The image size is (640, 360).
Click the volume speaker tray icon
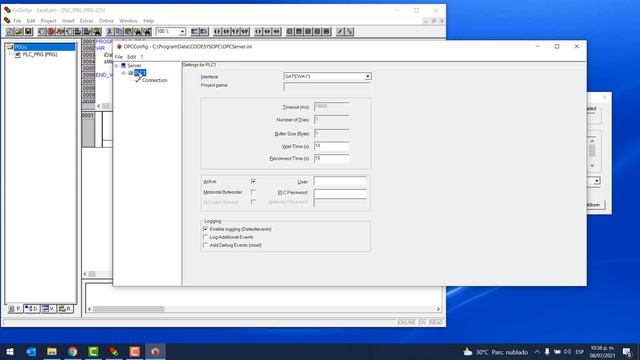point(567,352)
